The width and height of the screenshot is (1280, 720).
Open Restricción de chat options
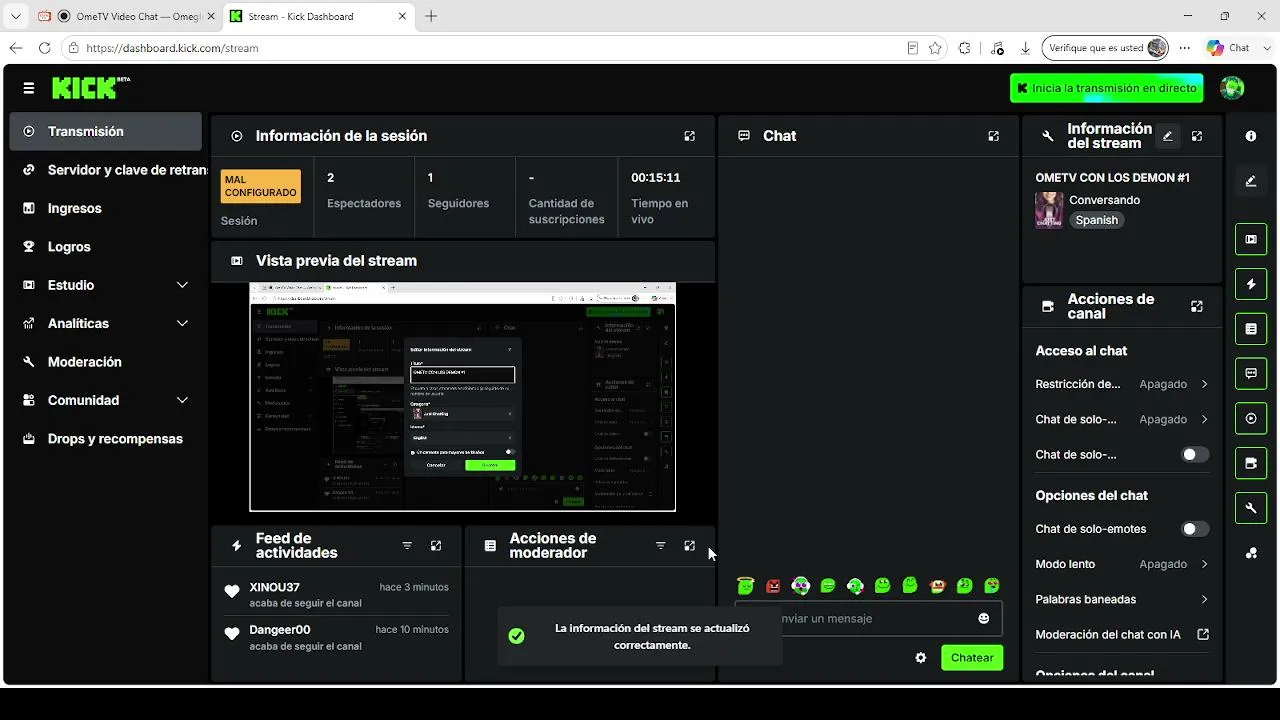[x=1122, y=384]
